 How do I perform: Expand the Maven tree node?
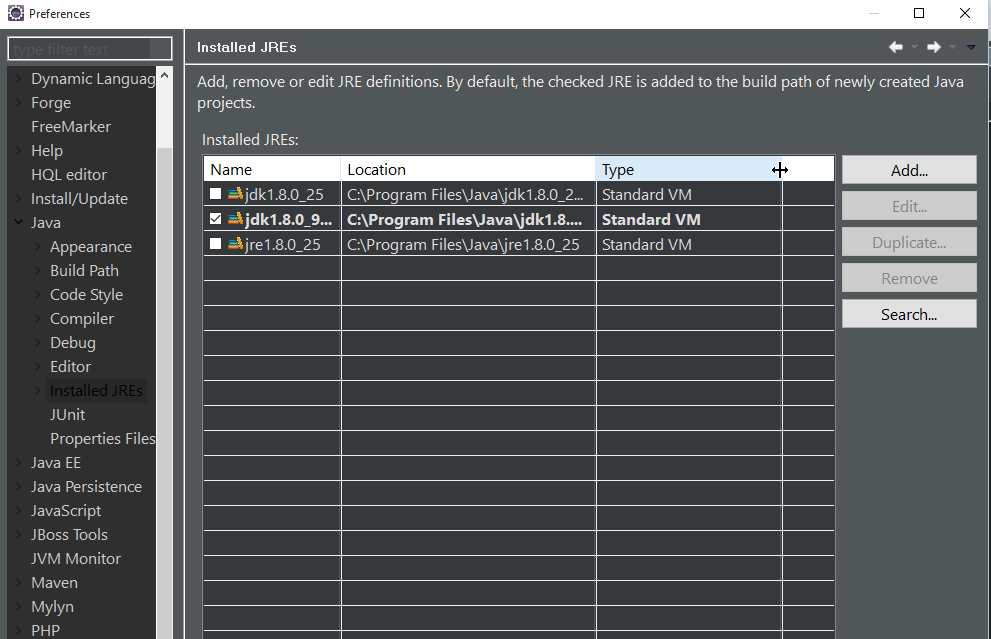(x=18, y=583)
